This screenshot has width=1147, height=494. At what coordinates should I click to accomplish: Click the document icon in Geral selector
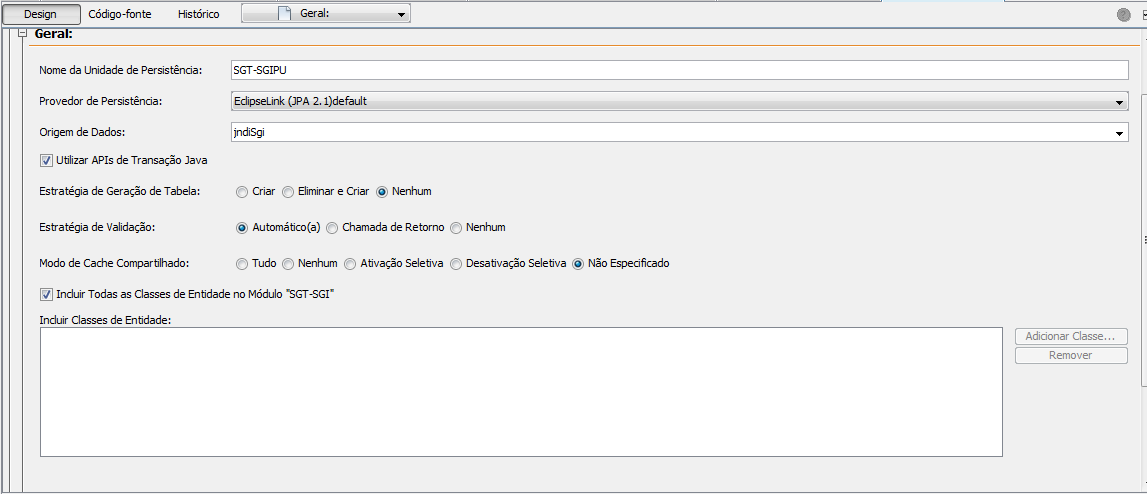pyautogui.click(x=285, y=14)
